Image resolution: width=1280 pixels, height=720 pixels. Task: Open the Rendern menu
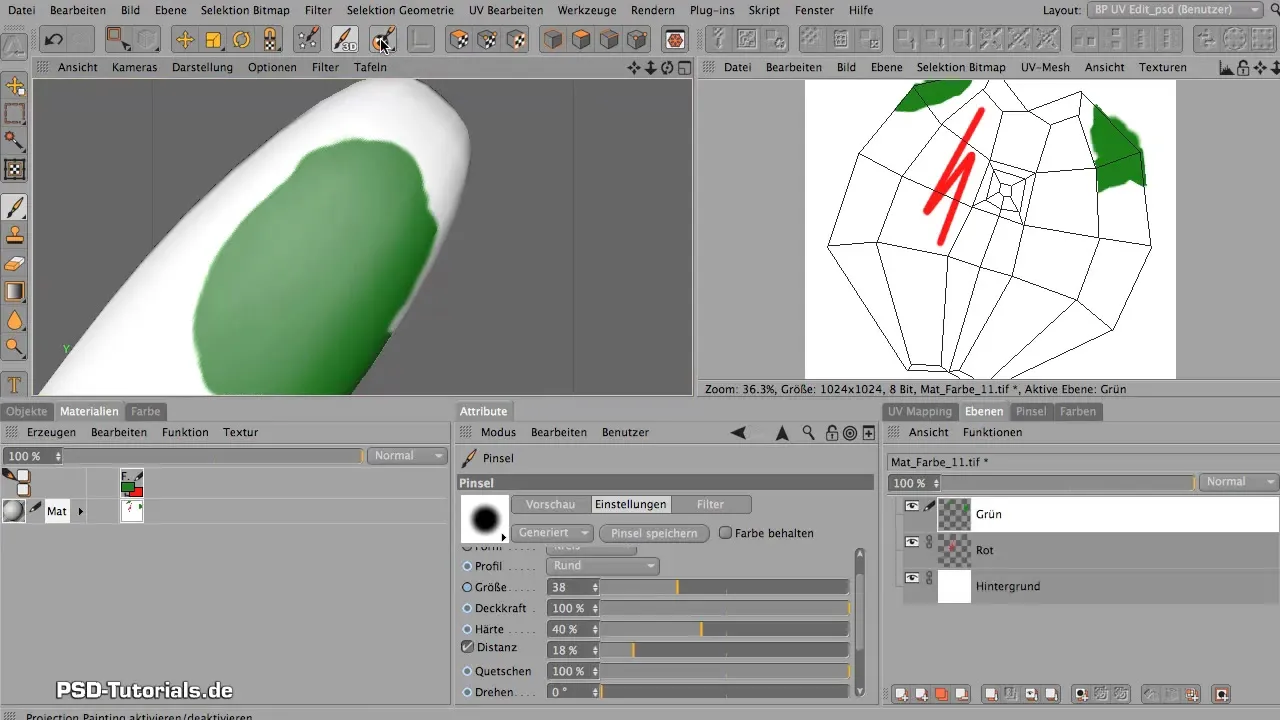(654, 10)
